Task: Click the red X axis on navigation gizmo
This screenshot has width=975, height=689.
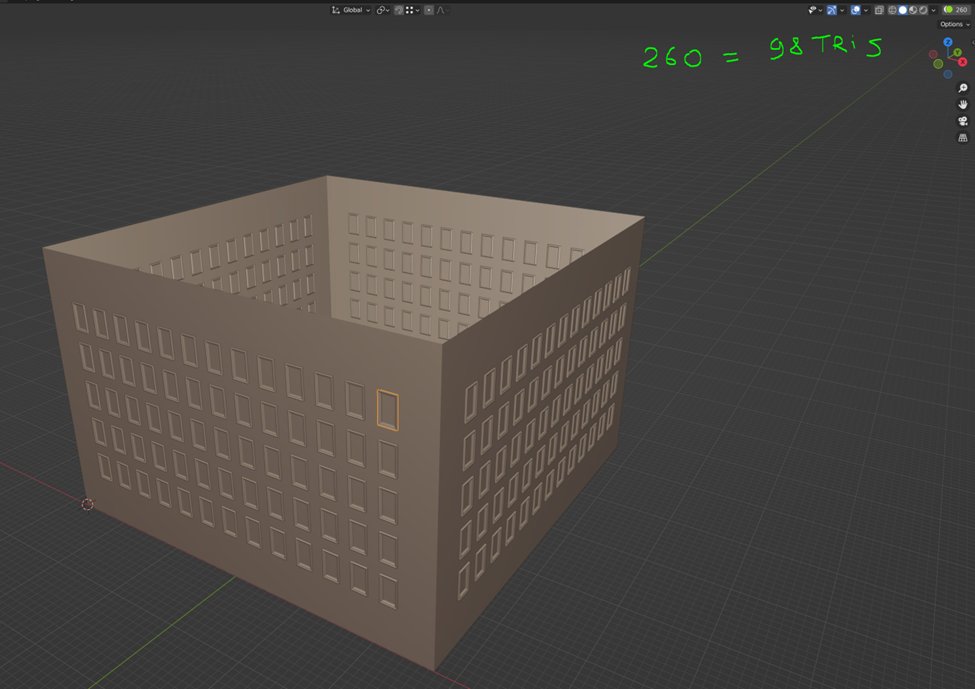Action: 963,62
